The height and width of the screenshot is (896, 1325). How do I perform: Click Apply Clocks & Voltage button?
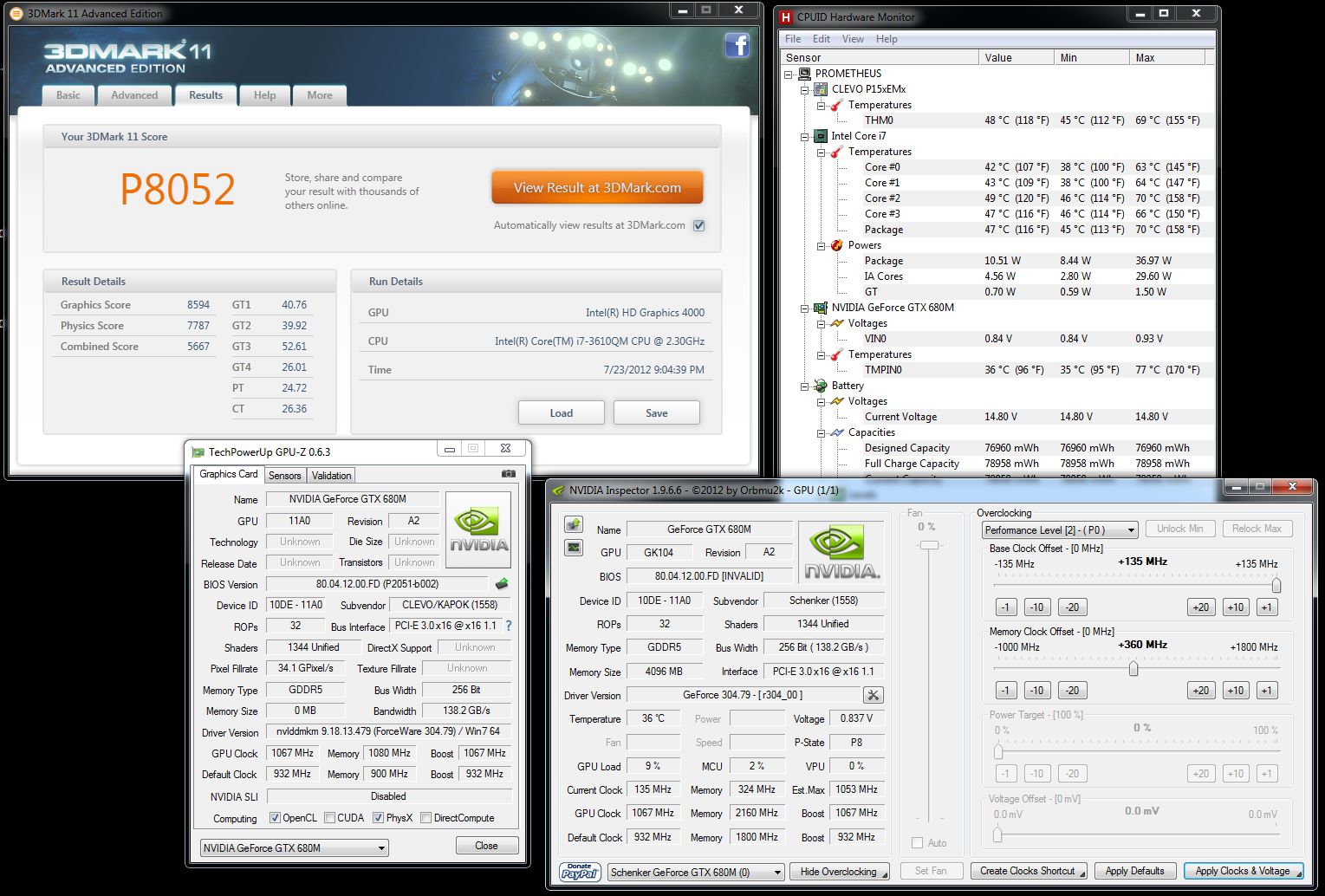click(x=1243, y=871)
